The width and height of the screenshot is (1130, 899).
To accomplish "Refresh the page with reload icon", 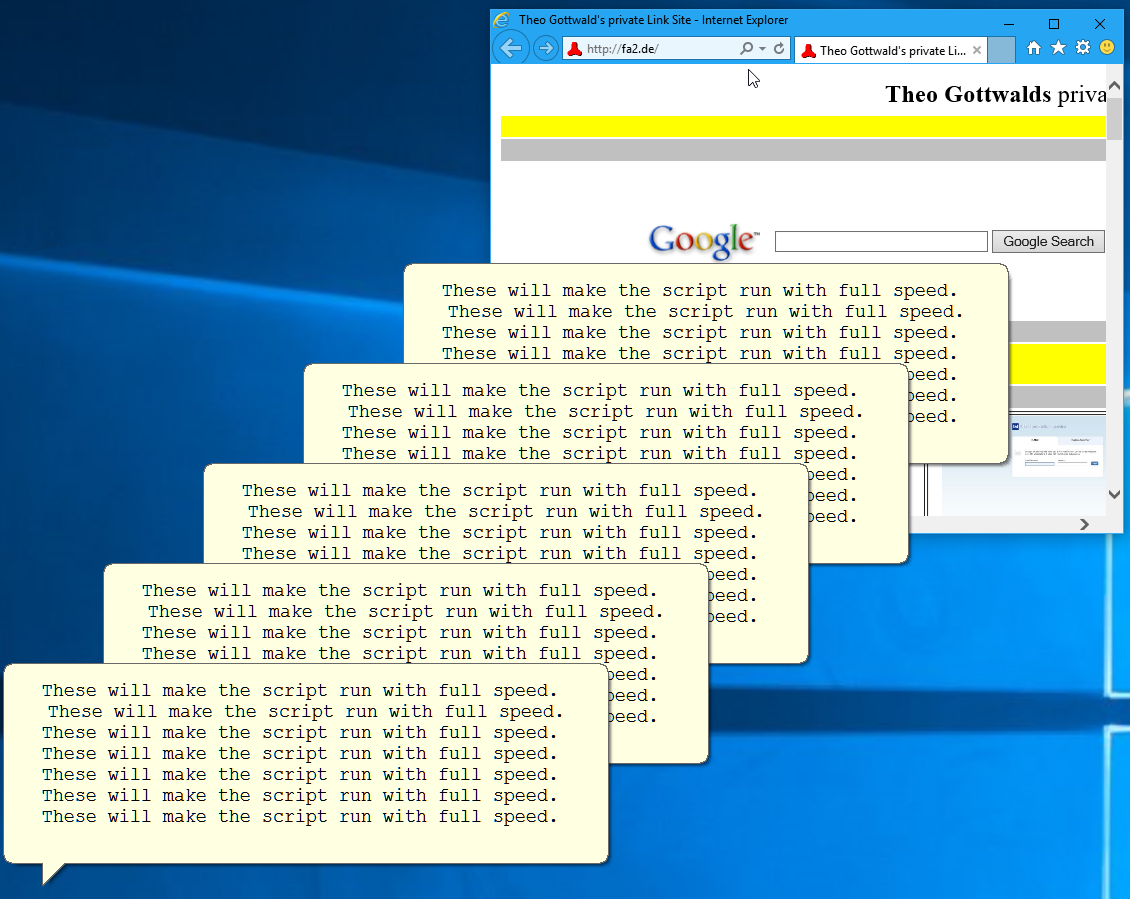I will (779, 49).
